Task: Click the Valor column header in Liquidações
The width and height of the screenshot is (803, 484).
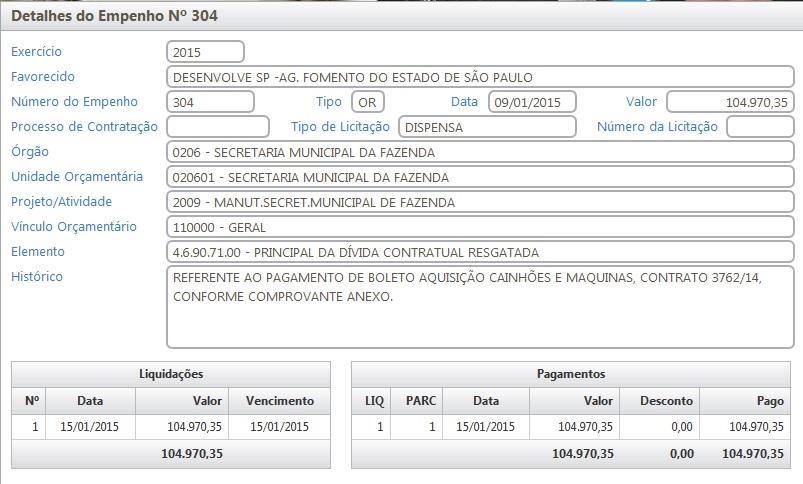Action: point(182,401)
